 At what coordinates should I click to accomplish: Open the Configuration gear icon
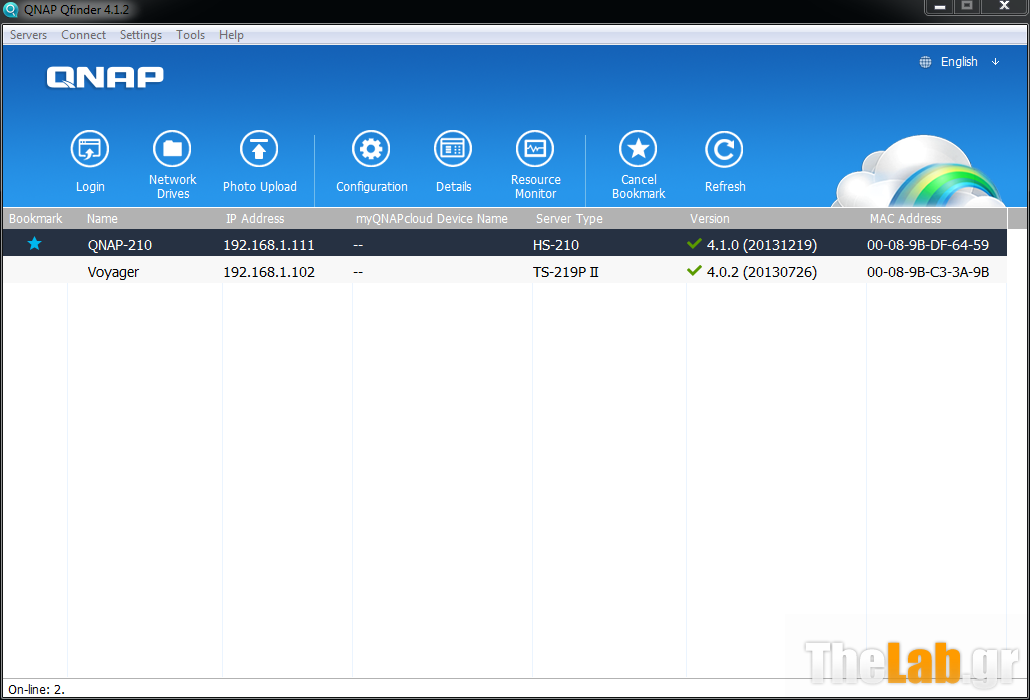click(371, 150)
